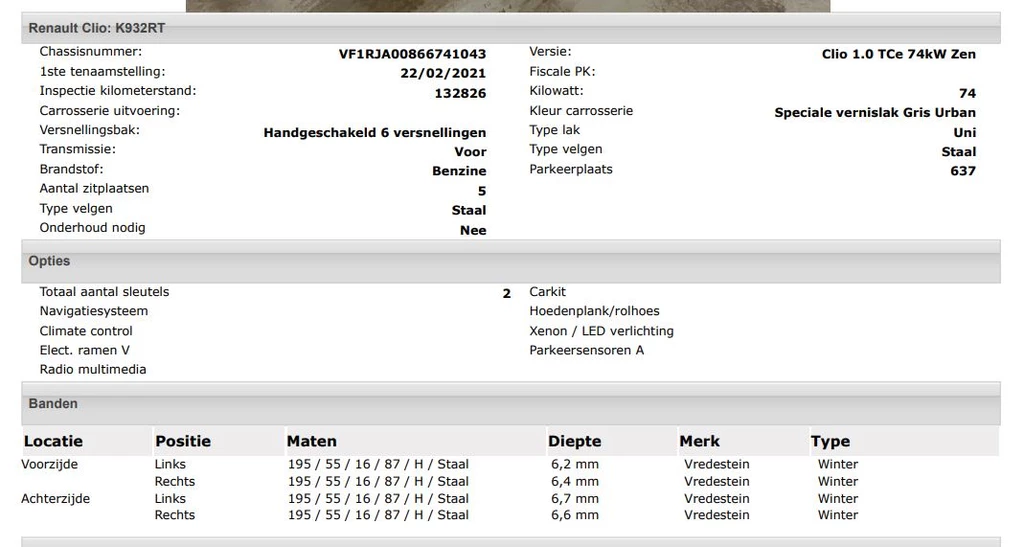Click the Diepte column header

pos(574,441)
